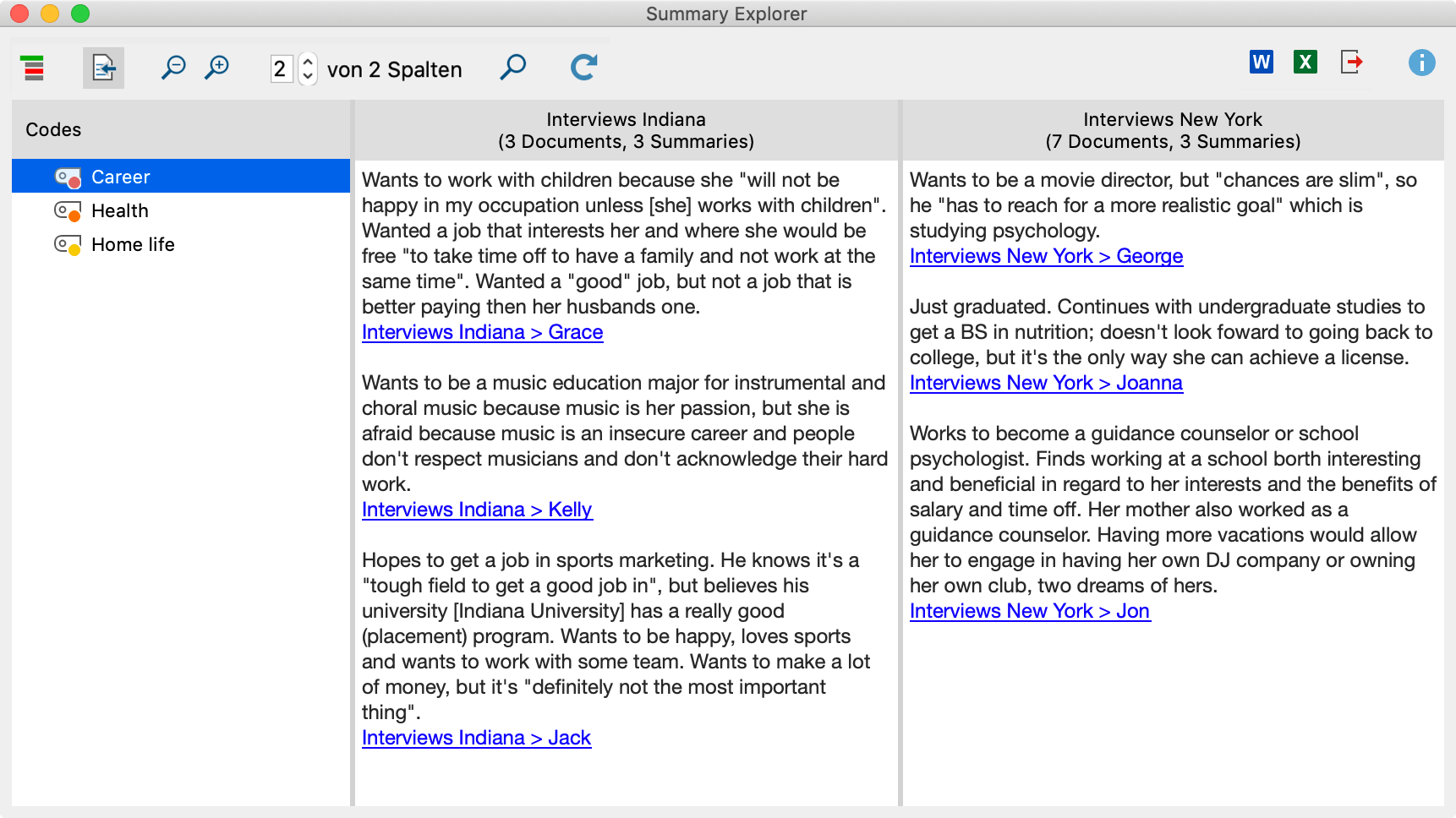
Task: Click the Health code icon
Action: tap(68, 211)
